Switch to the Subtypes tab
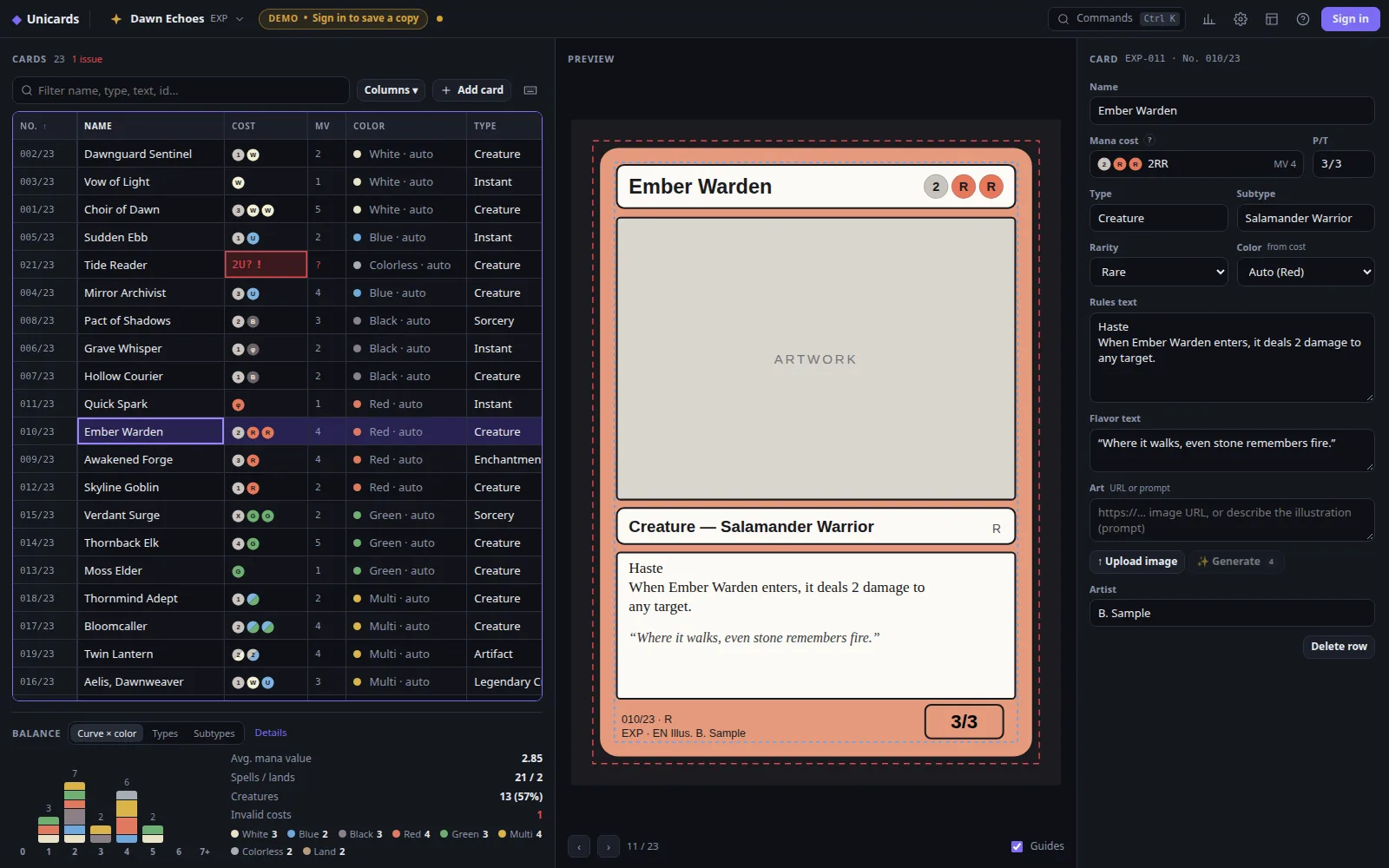The height and width of the screenshot is (868, 1389). pos(214,733)
